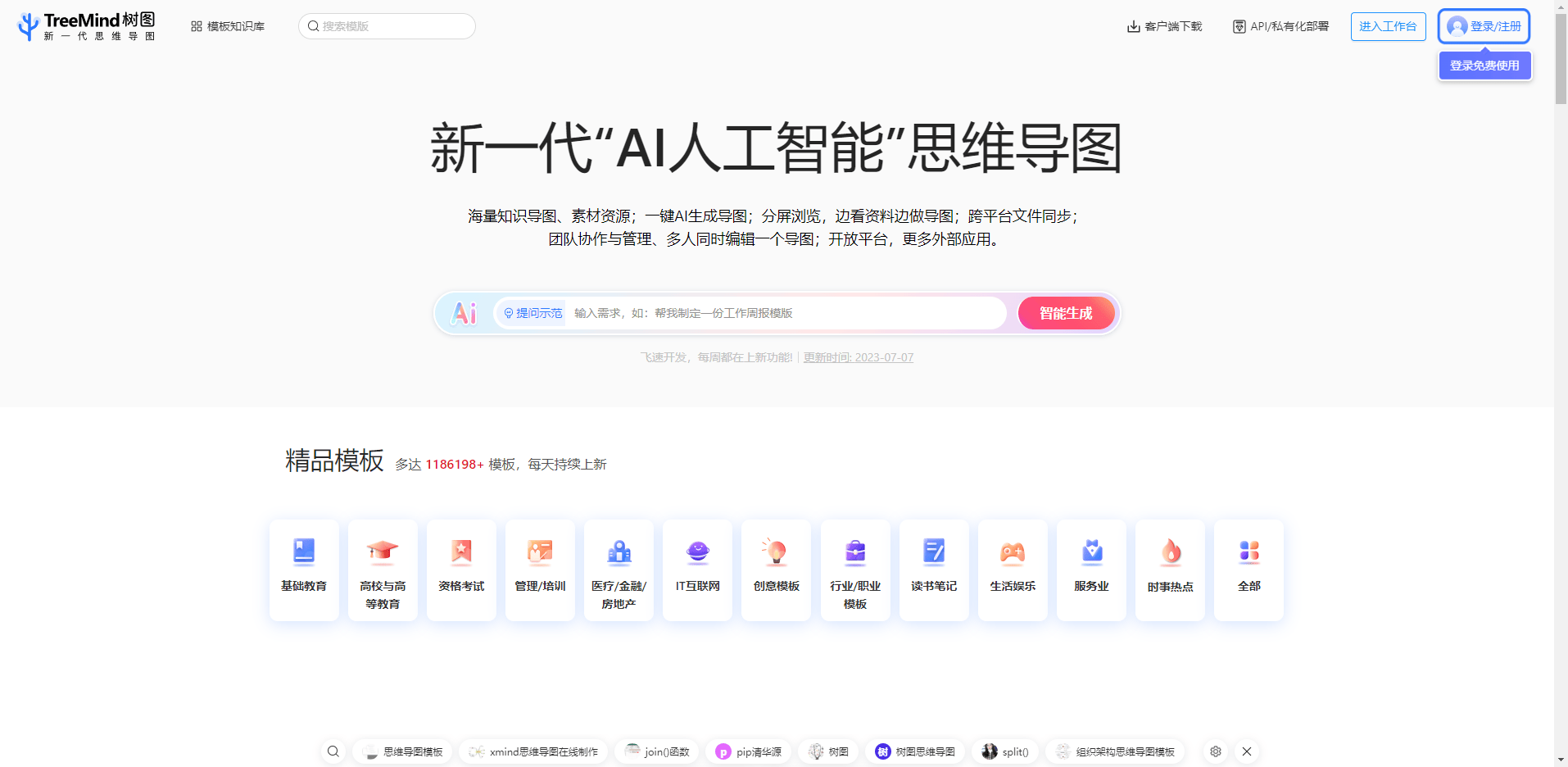Click the 搜索模版 search field
This screenshot has height=767, width=1568.
click(x=387, y=25)
